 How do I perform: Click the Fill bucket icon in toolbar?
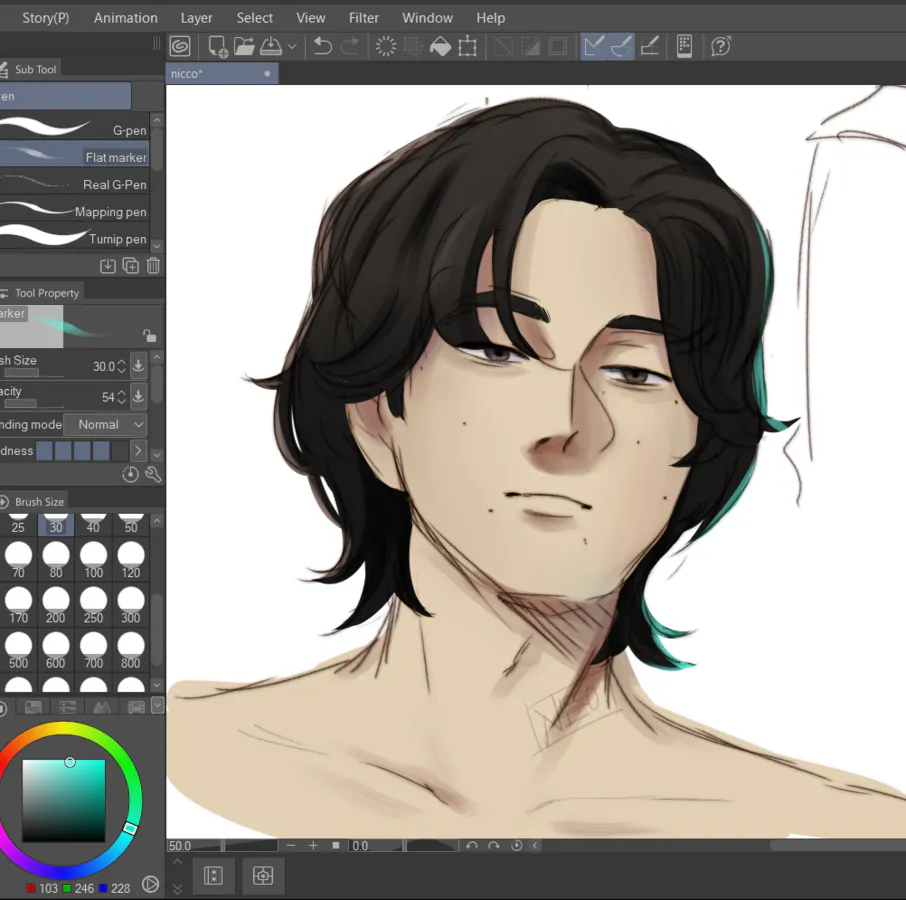(x=440, y=46)
